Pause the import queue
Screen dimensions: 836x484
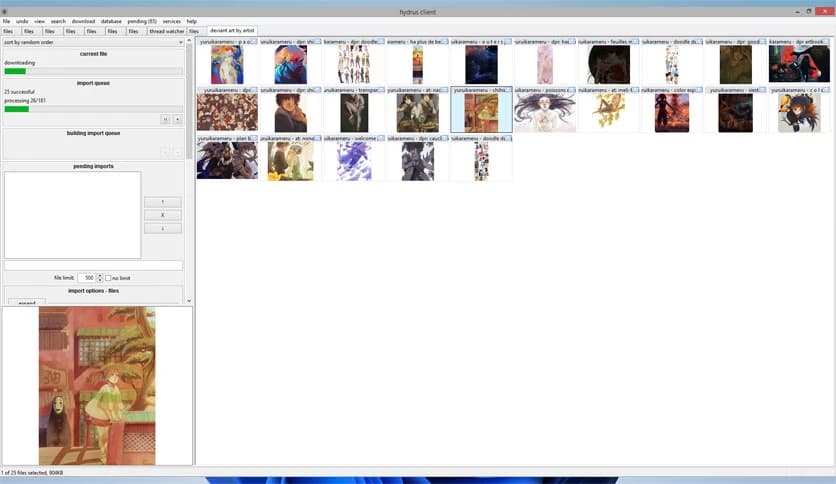[x=165, y=119]
